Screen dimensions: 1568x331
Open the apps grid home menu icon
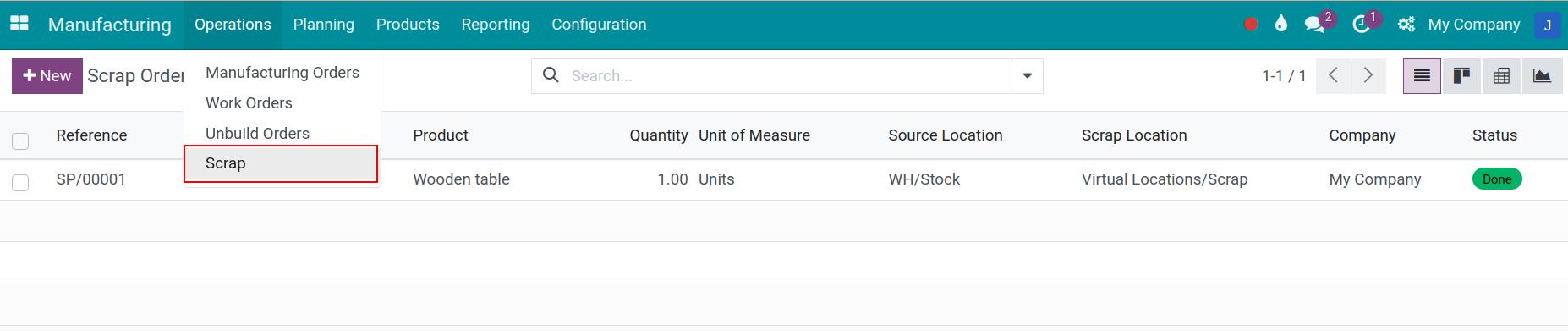click(x=19, y=24)
